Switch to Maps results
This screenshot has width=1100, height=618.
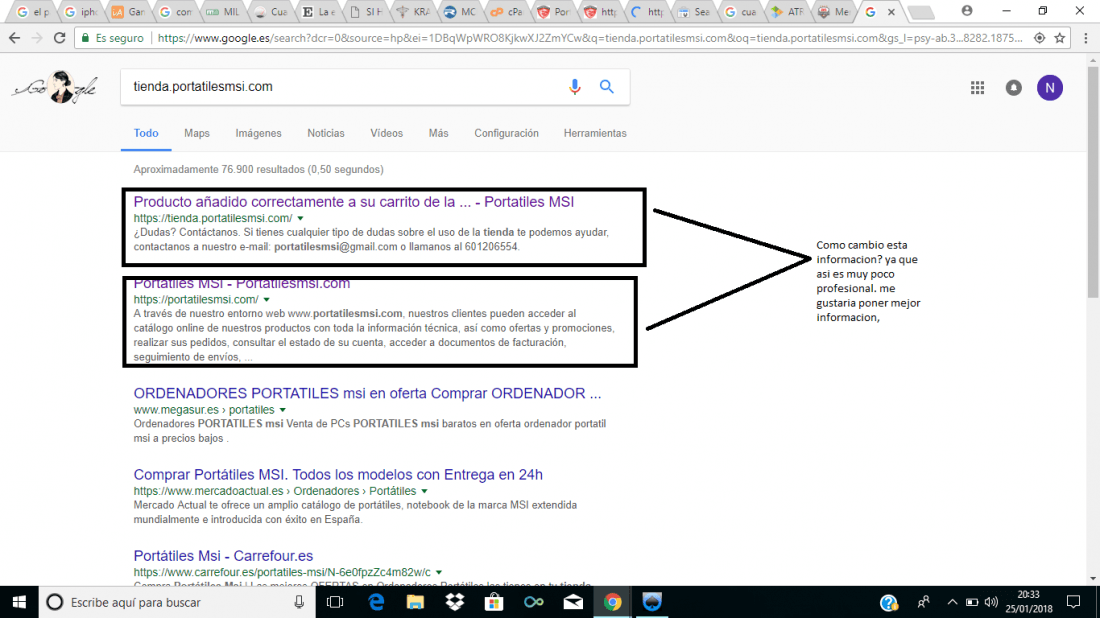pos(196,133)
